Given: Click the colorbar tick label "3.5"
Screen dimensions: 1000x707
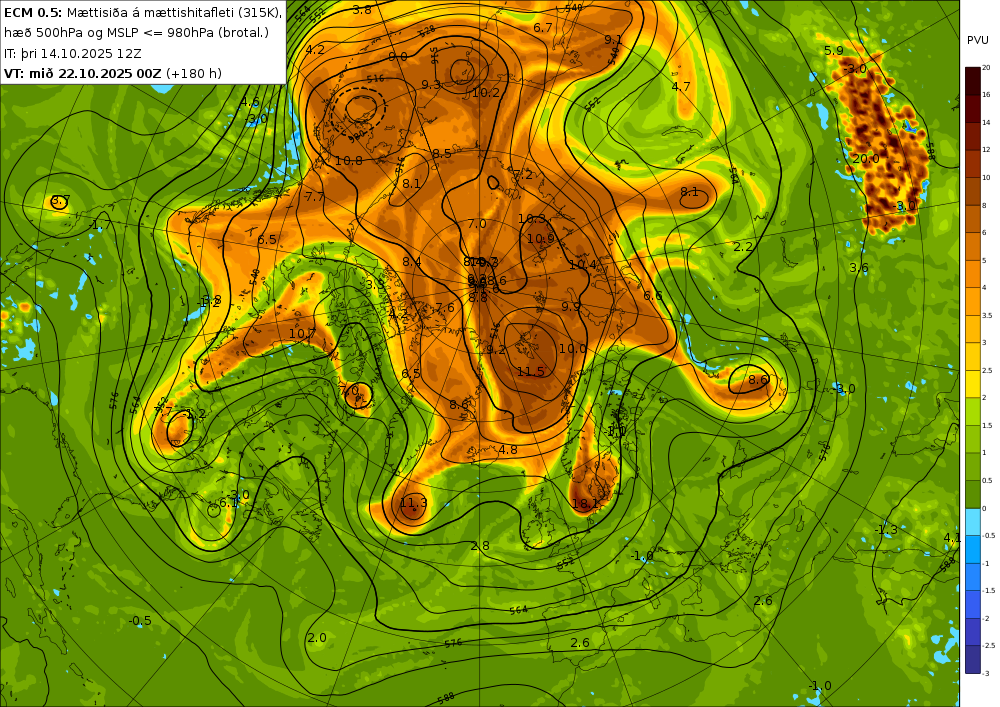Looking at the screenshot, I should click(987, 315).
